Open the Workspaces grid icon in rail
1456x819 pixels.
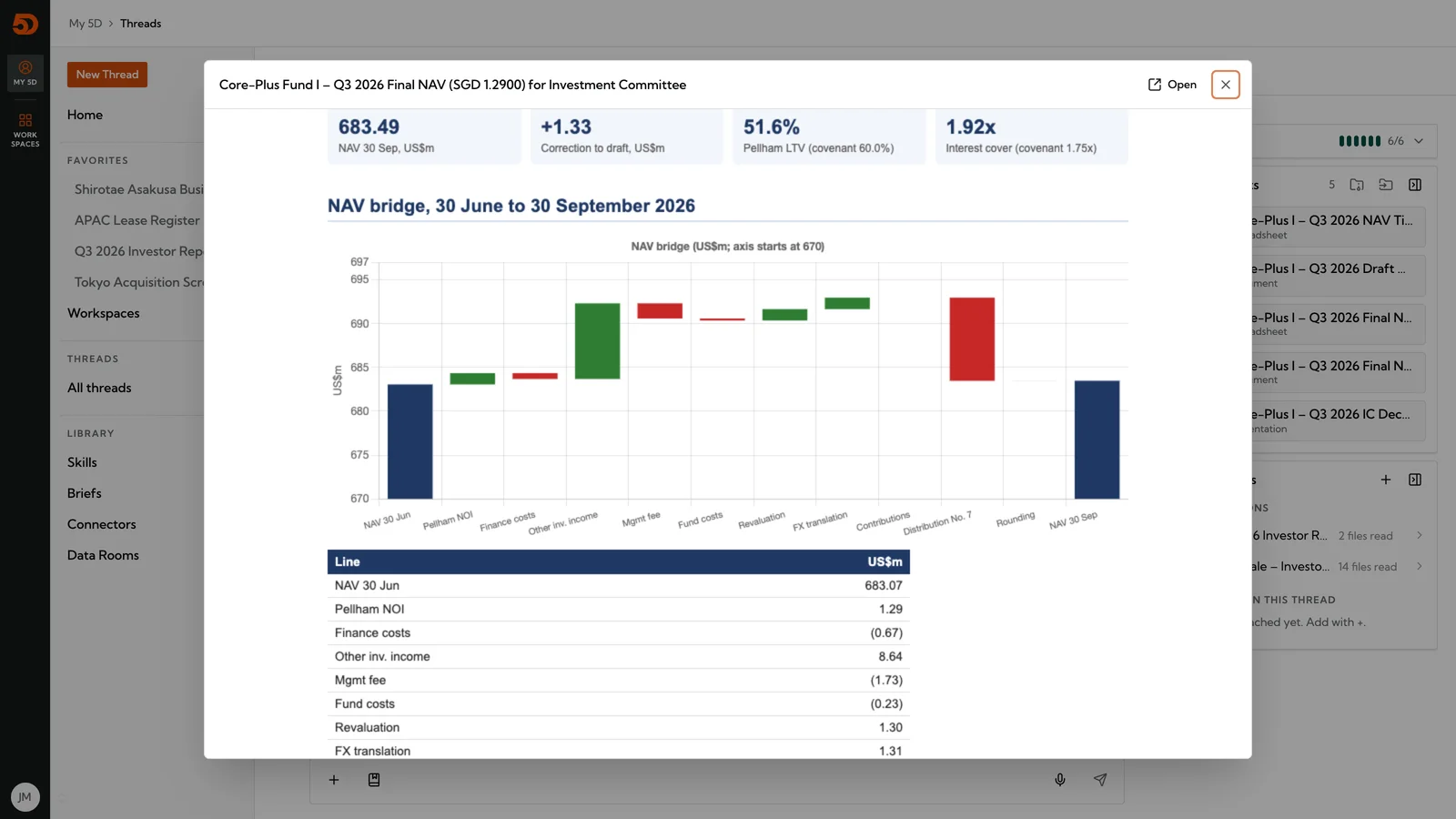pos(25,129)
